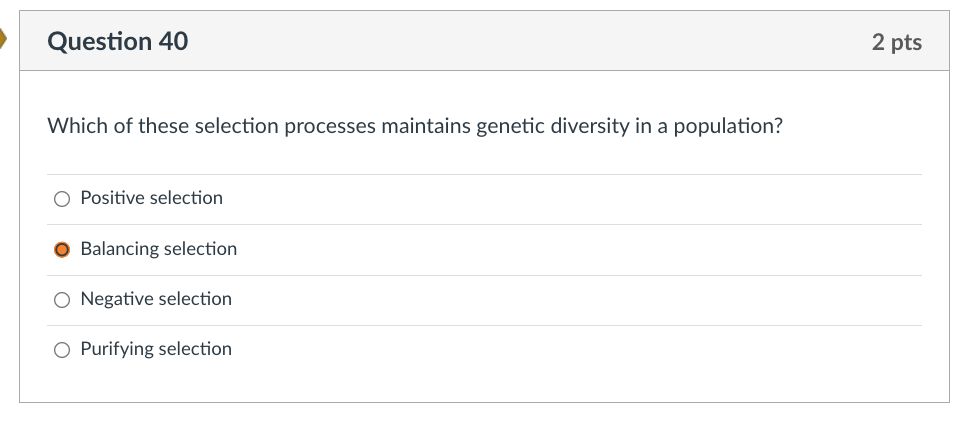Click the "Question 40" heading
Viewport: 966px width, 422px height.
pos(117,42)
